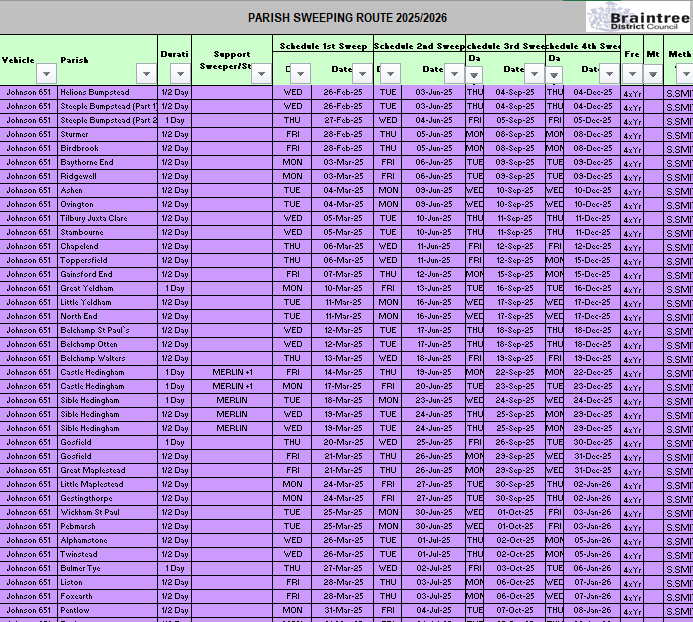This screenshot has height=622, width=693.
Task: Select the 20-Mar-25 date cell for Gosfield
Action: pyautogui.click(x=343, y=442)
